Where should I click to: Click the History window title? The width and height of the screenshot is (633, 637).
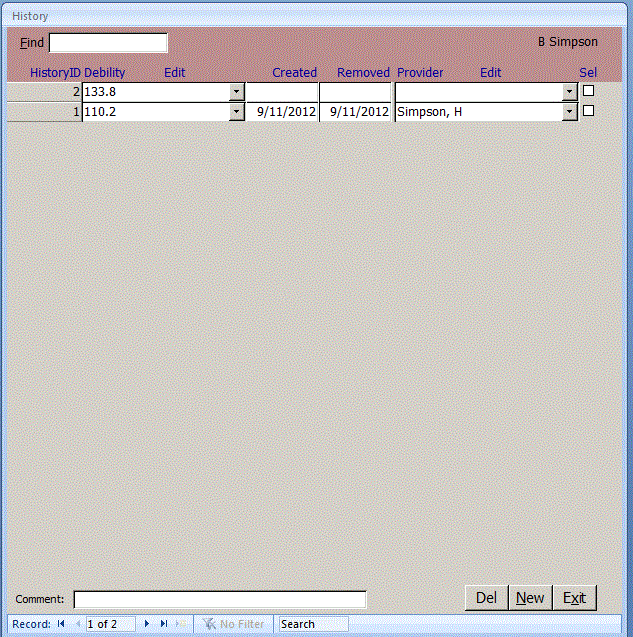[30, 16]
